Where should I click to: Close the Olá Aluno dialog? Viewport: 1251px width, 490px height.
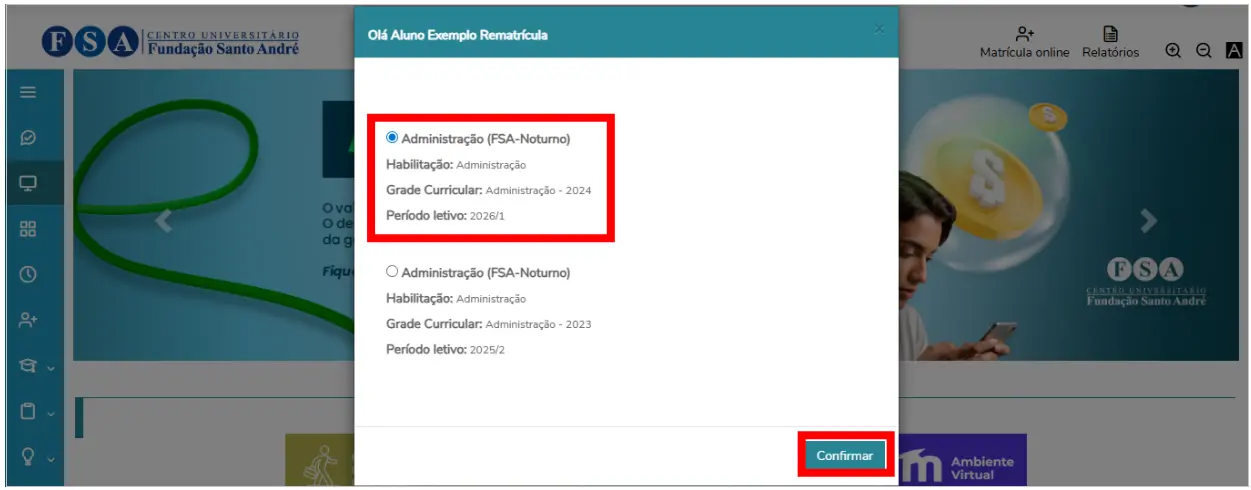point(879,30)
